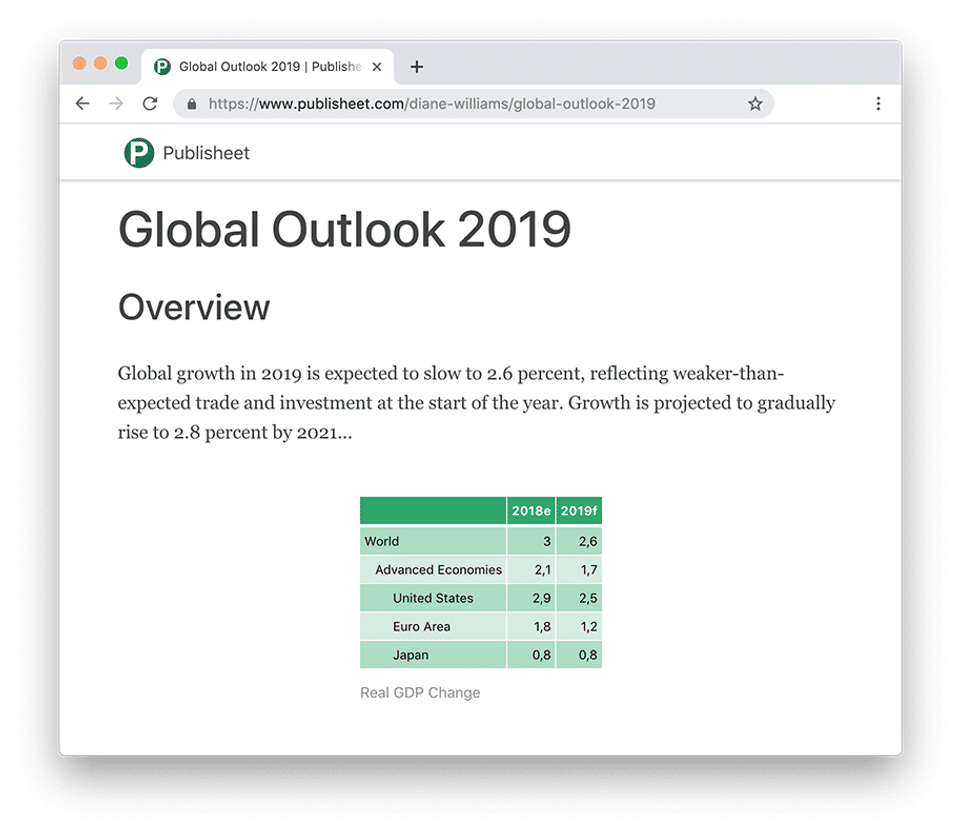Click the URL address bar
Viewport: 960px width, 825px height.
click(x=473, y=103)
